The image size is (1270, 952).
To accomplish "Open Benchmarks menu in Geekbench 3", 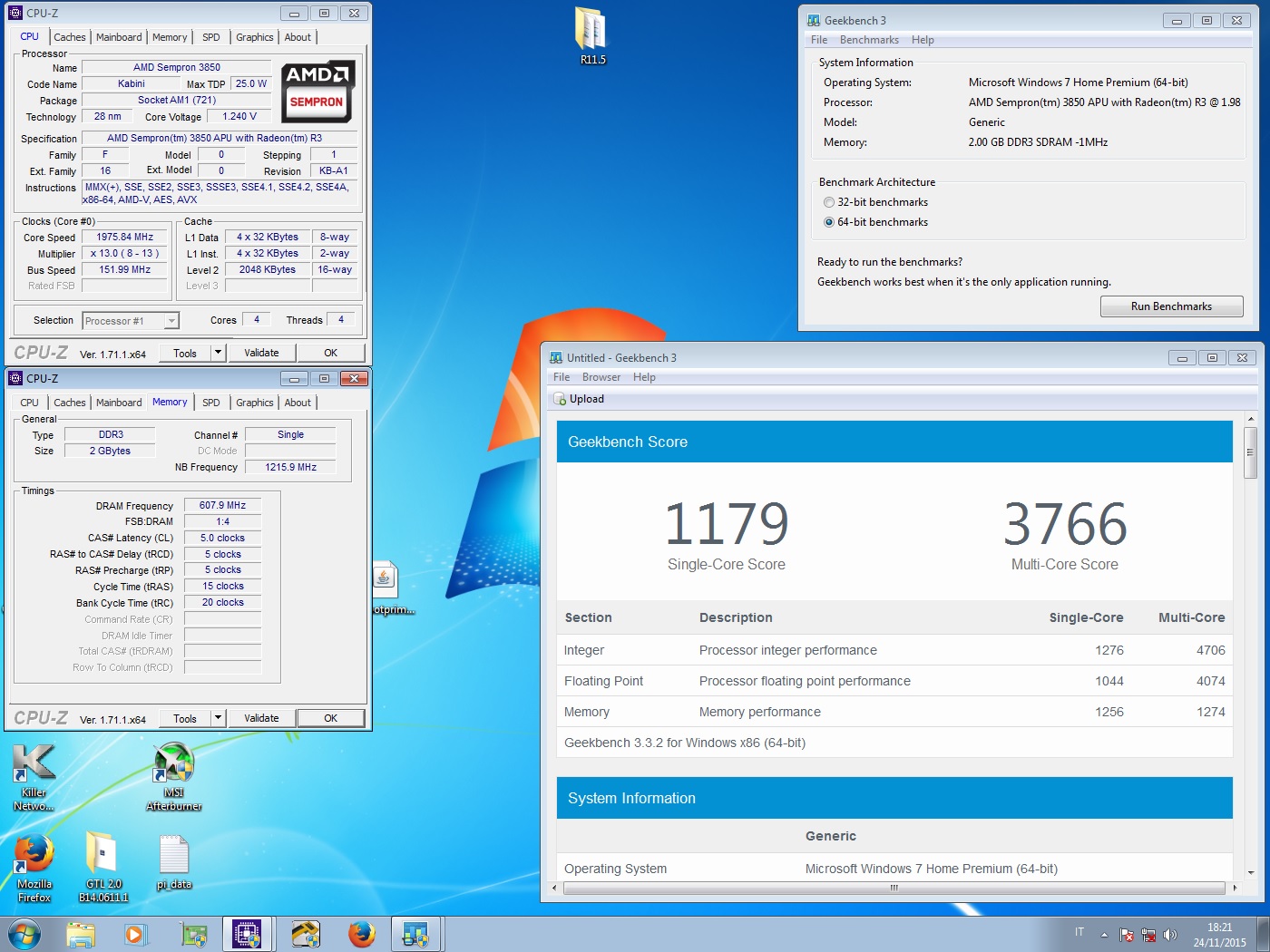I will pos(869,40).
